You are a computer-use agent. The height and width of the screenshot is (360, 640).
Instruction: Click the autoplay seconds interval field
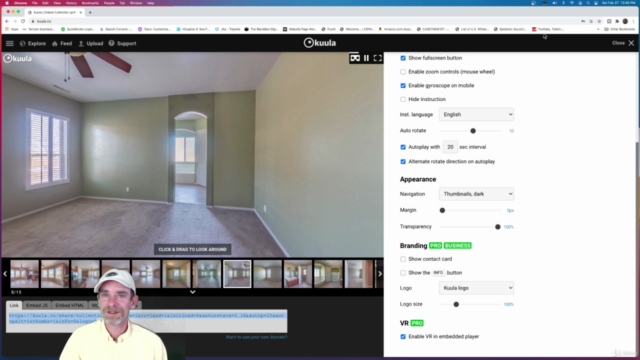450,147
